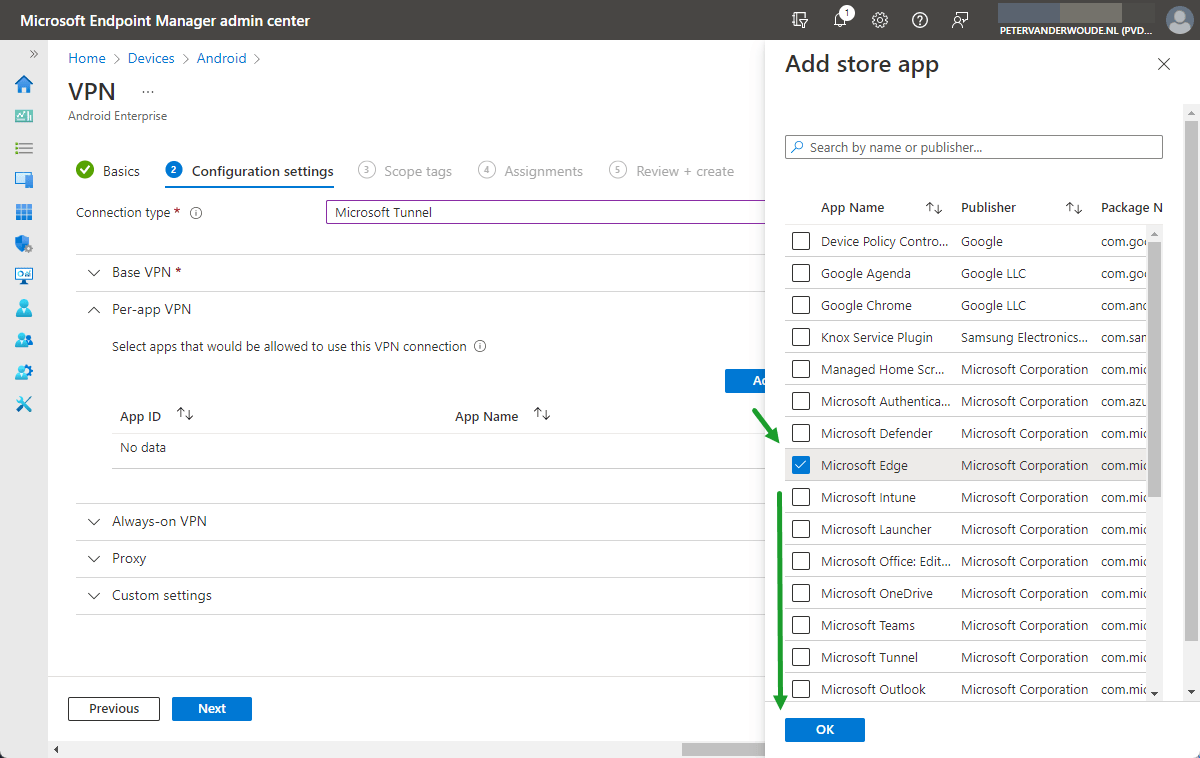Sort by App ID column arrows

coord(185,414)
